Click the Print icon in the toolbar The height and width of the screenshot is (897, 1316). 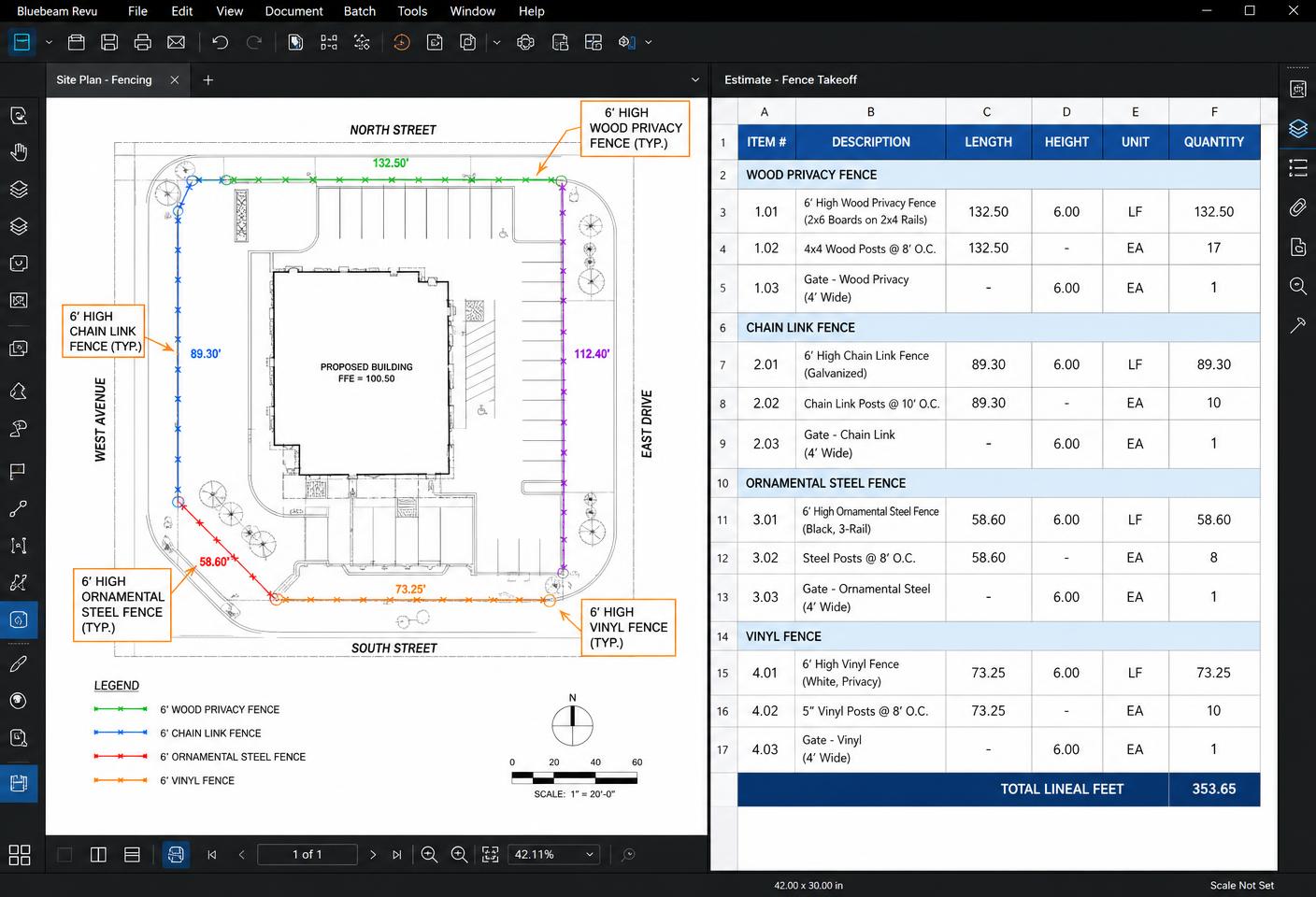(x=142, y=42)
